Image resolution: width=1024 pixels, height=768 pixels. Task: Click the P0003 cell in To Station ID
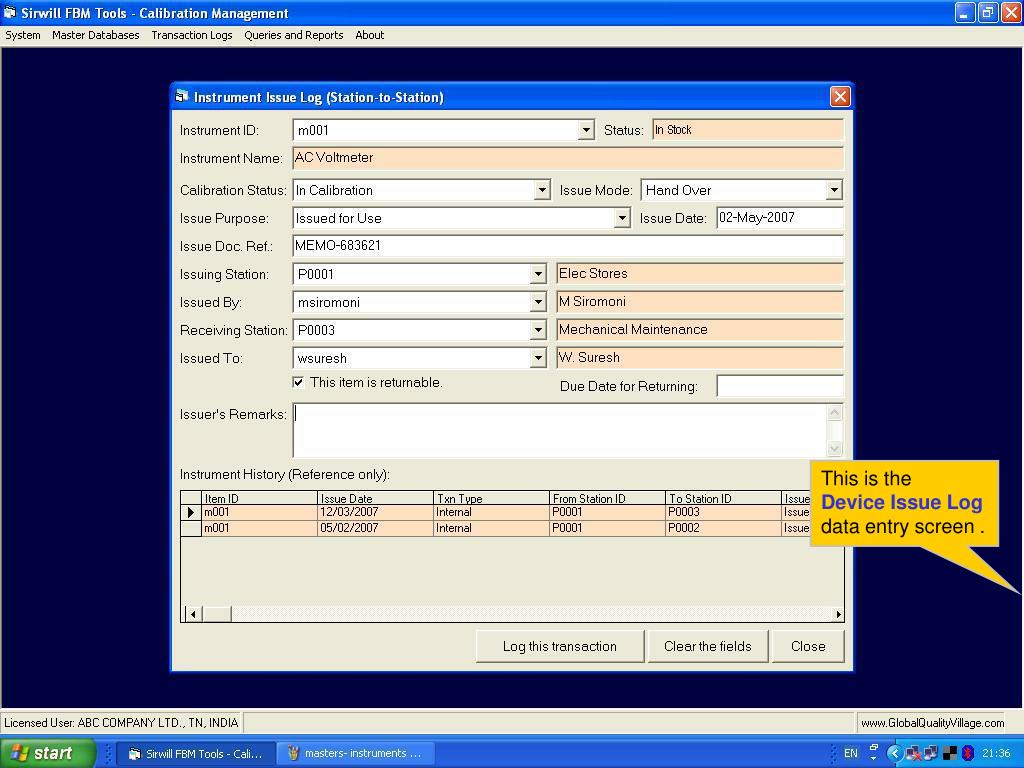coord(723,513)
